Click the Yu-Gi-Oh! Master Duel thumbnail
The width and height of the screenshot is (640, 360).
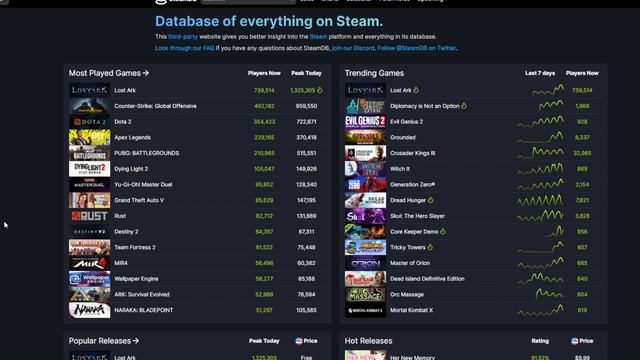pyautogui.click(x=89, y=184)
